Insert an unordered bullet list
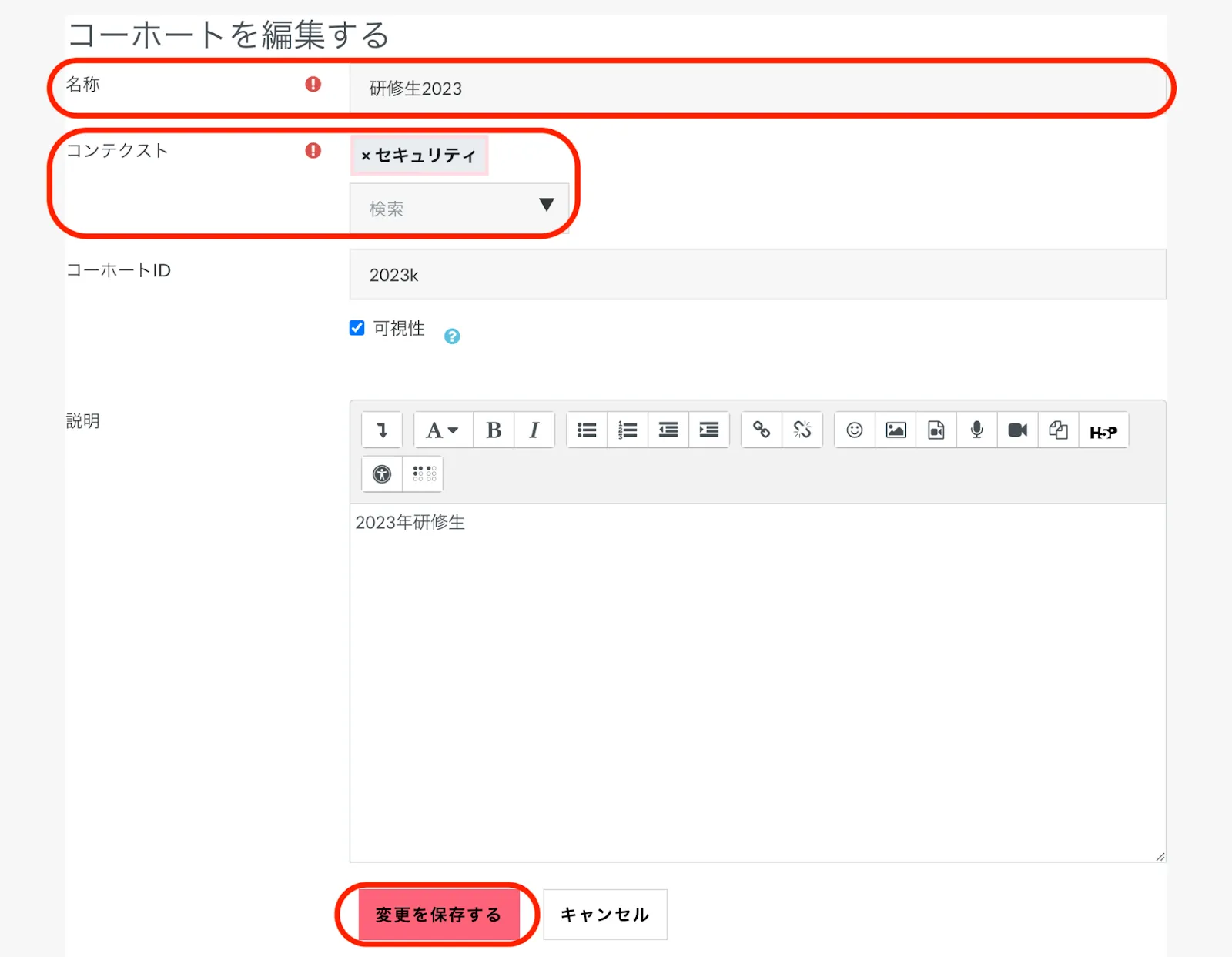This screenshot has height=957, width=1232. pyautogui.click(x=587, y=430)
